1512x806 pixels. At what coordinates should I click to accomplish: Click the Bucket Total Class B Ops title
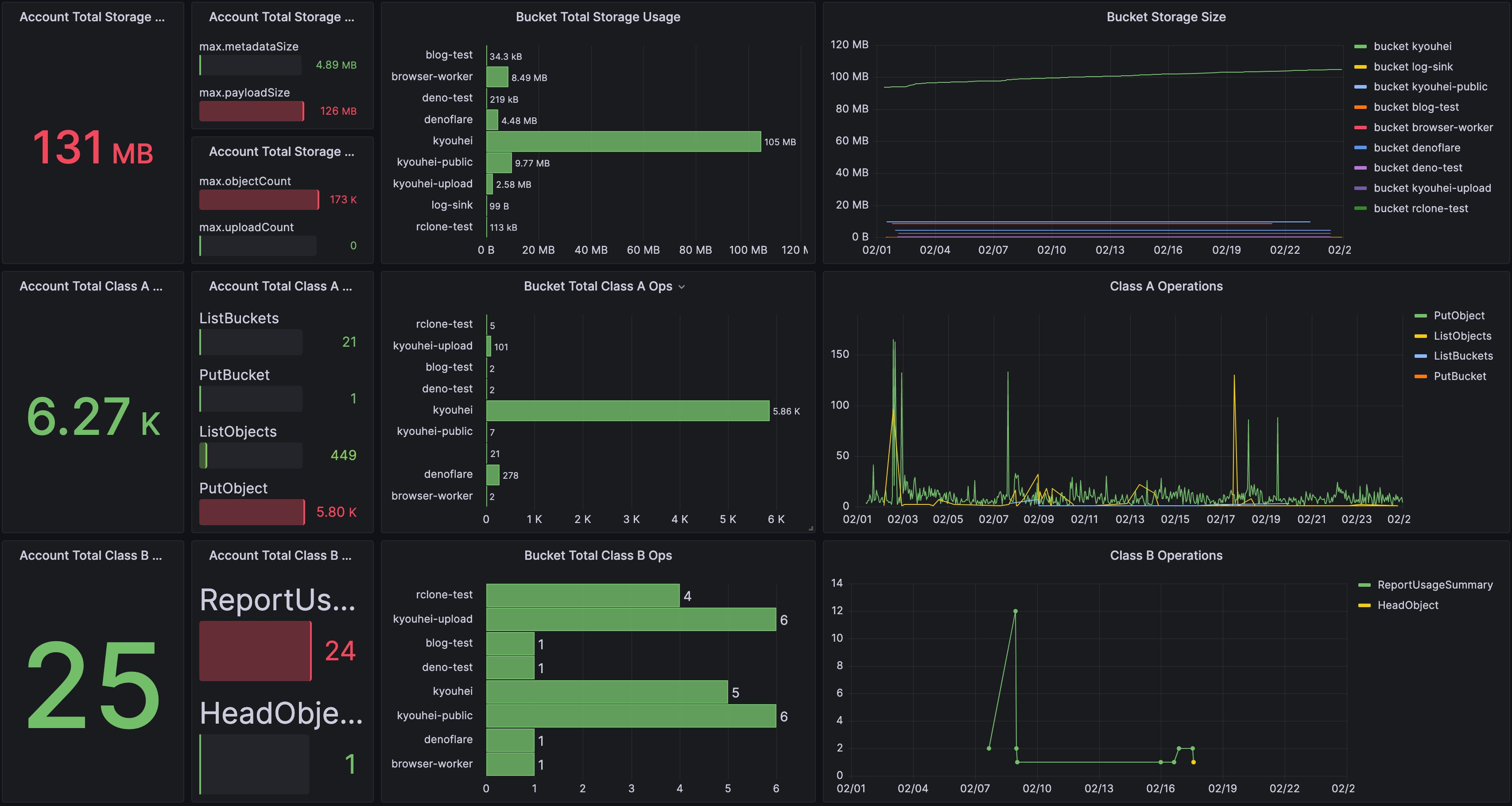pos(597,556)
